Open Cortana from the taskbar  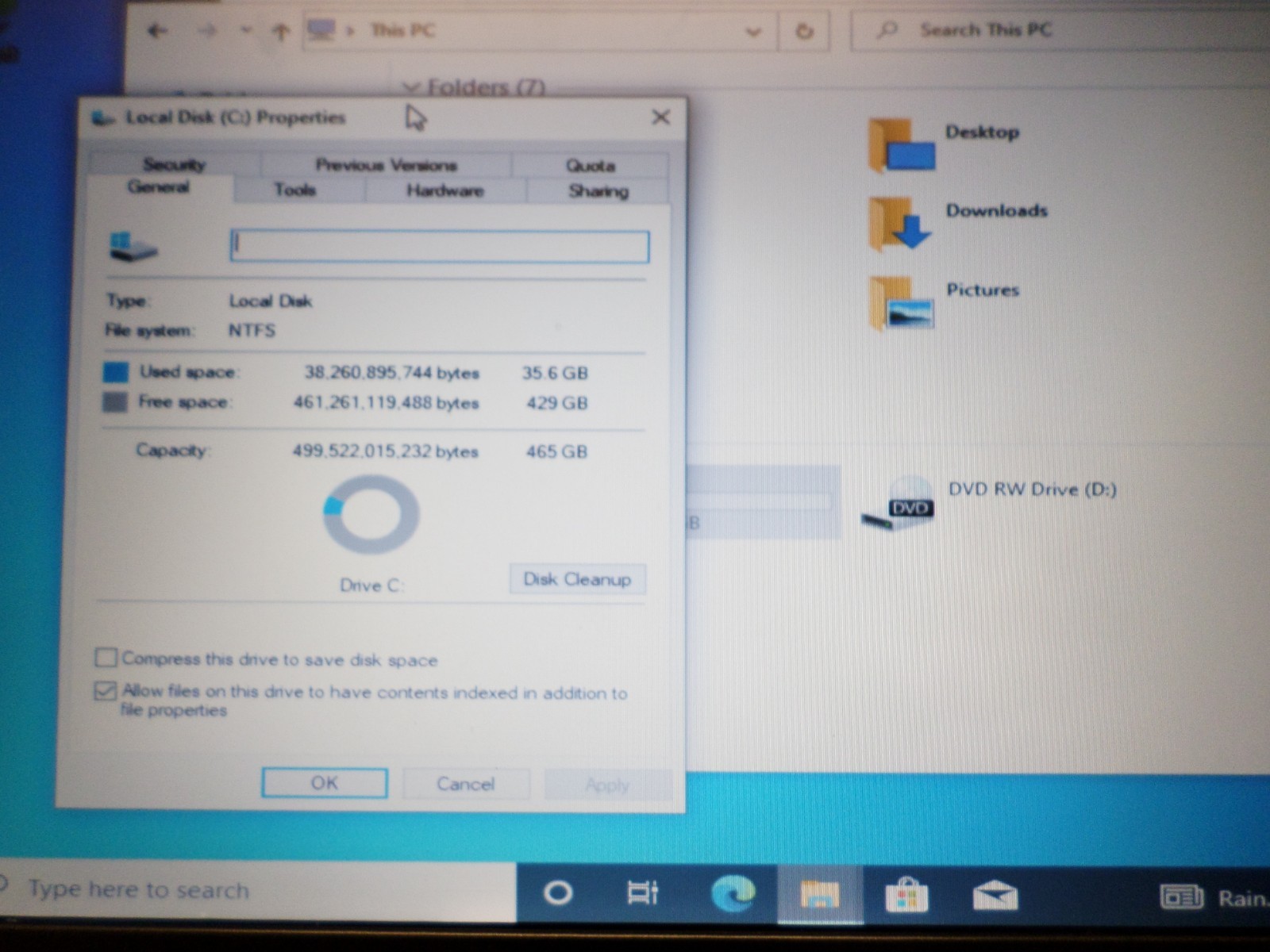point(558,893)
